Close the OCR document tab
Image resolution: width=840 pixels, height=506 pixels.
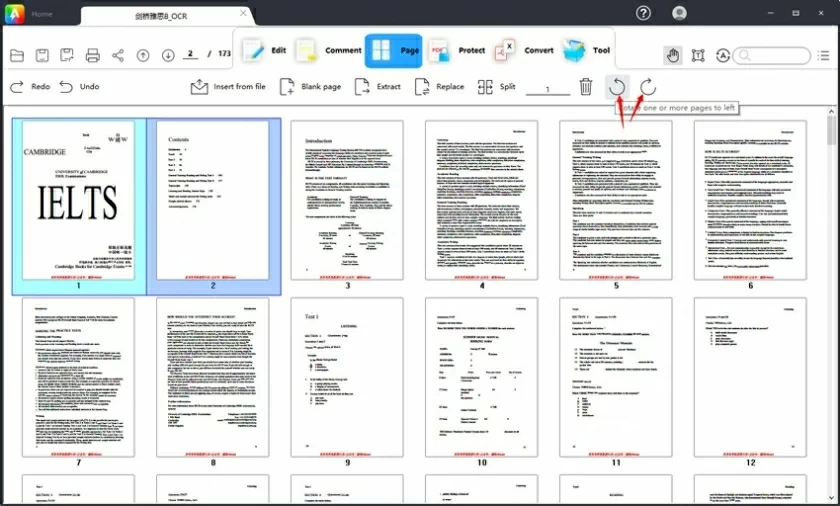click(243, 13)
